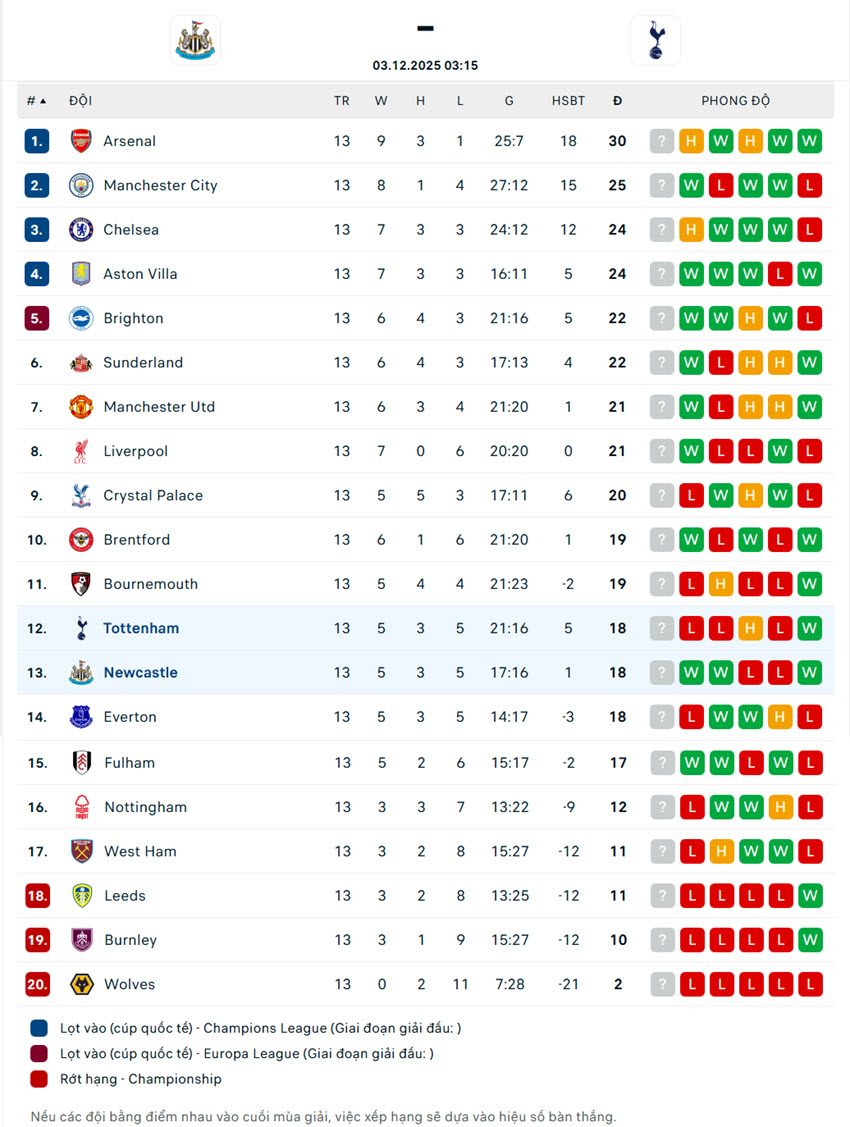Click the W wins column header
The height and width of the screenshot is (1127, 850).
point(381,101)
